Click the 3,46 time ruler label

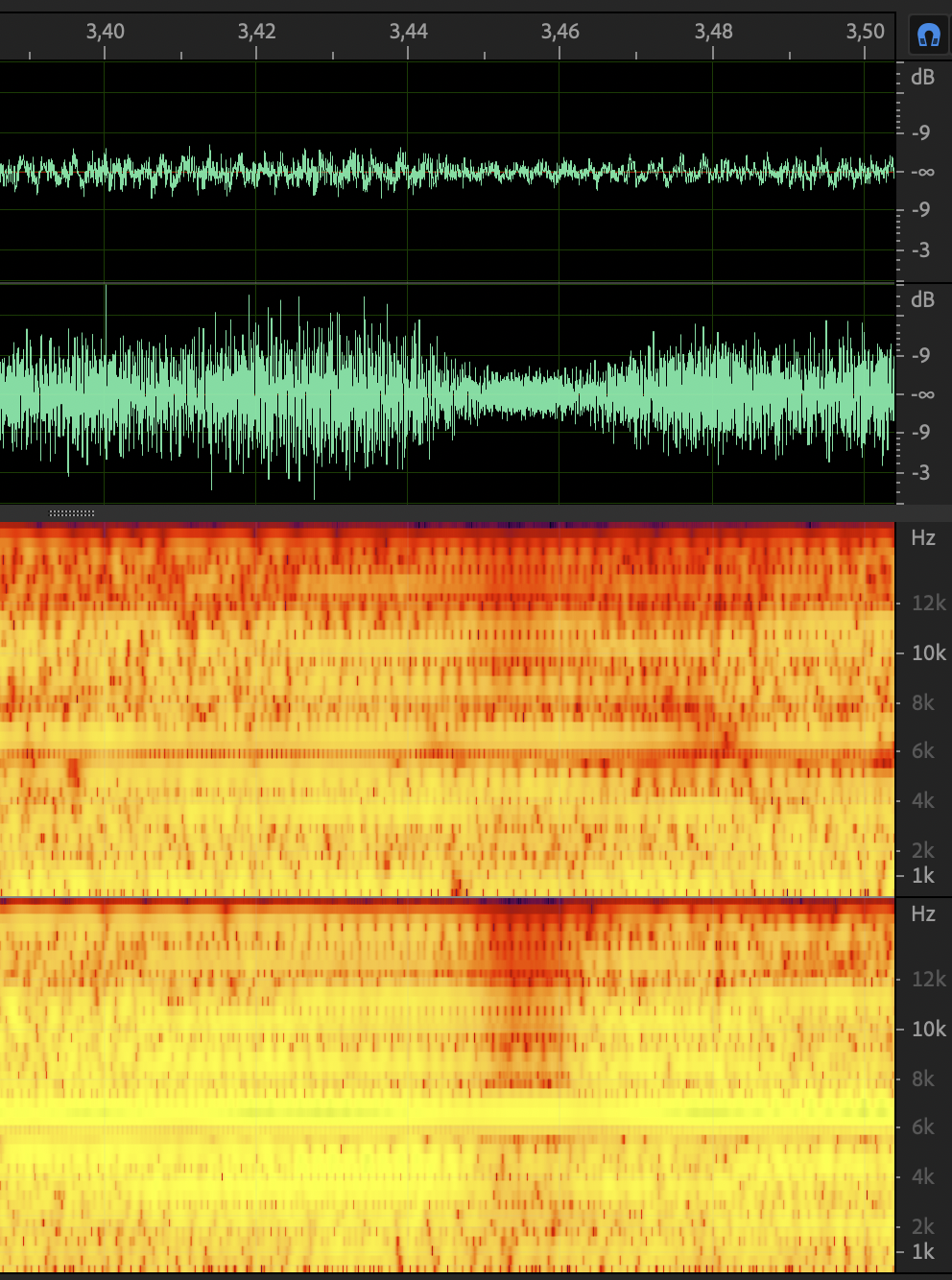click(559, 32)
